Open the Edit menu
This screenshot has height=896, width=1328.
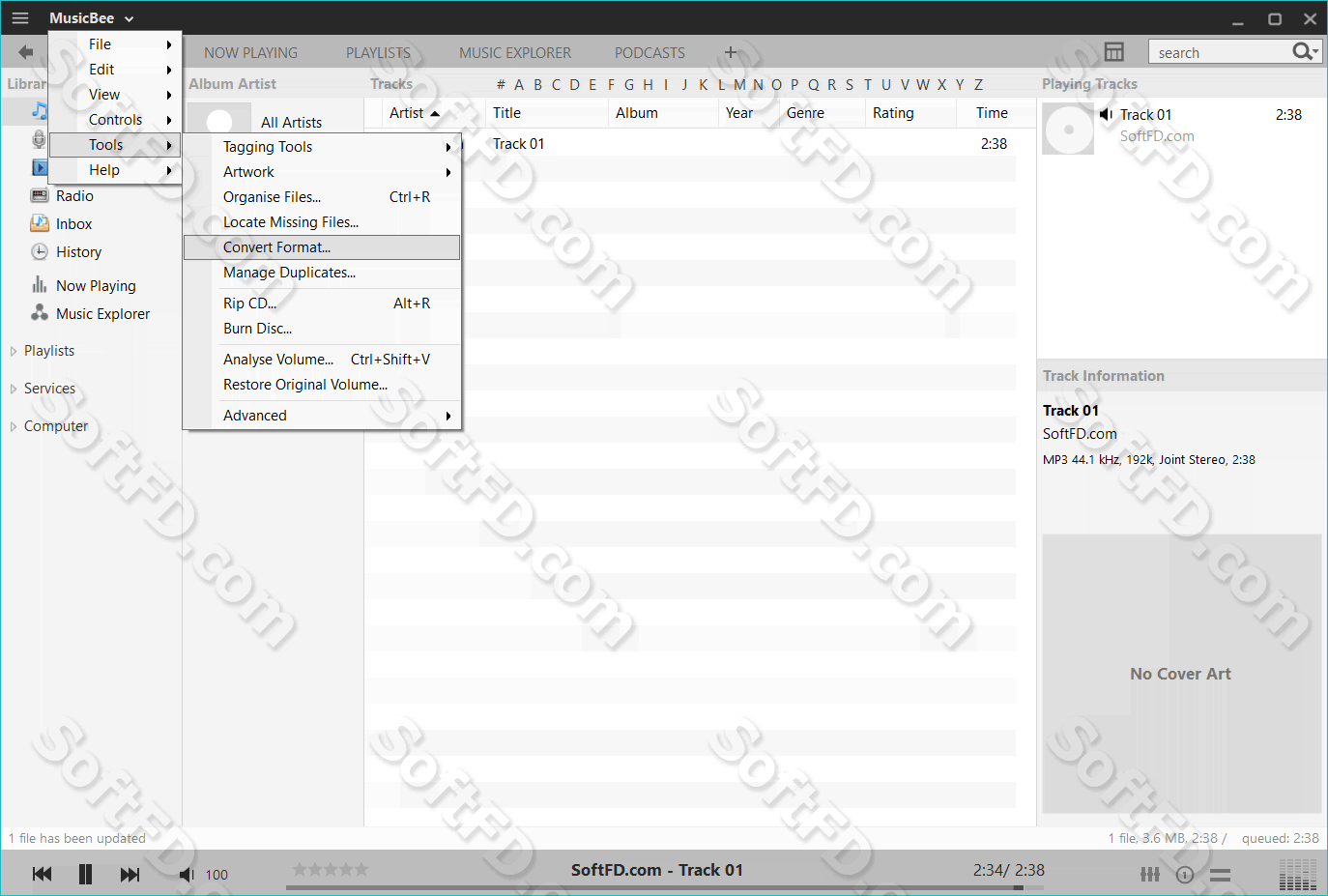[x=115, y=70]
